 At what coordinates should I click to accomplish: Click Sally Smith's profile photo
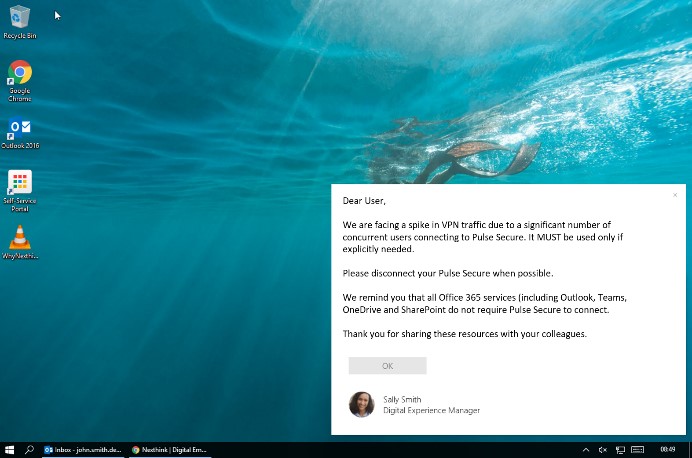[x=361, y=404]
